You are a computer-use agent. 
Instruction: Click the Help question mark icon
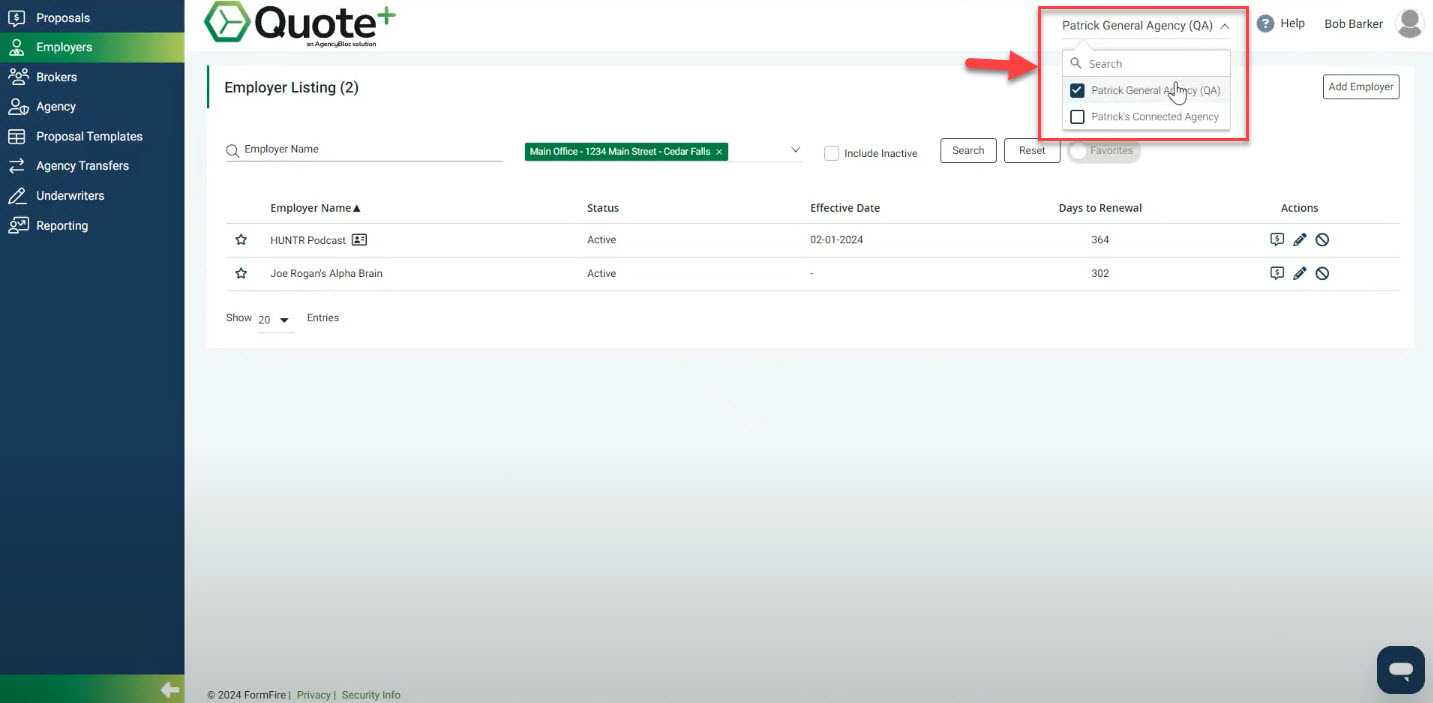click(x=1265, y=24)
